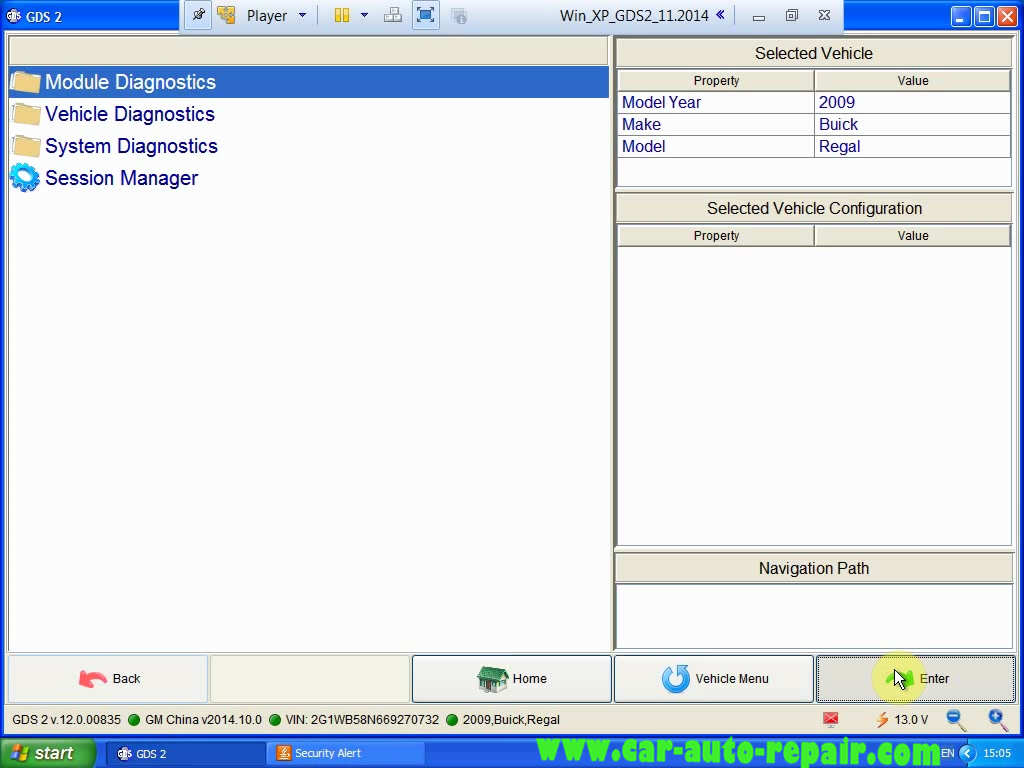Confirm selection with the Enter button
The width and height of the screenshot is (1024, 768).
916,679
